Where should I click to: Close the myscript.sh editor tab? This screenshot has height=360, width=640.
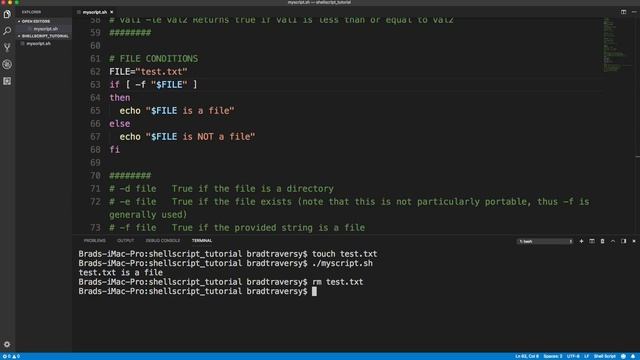pos(111,12)
